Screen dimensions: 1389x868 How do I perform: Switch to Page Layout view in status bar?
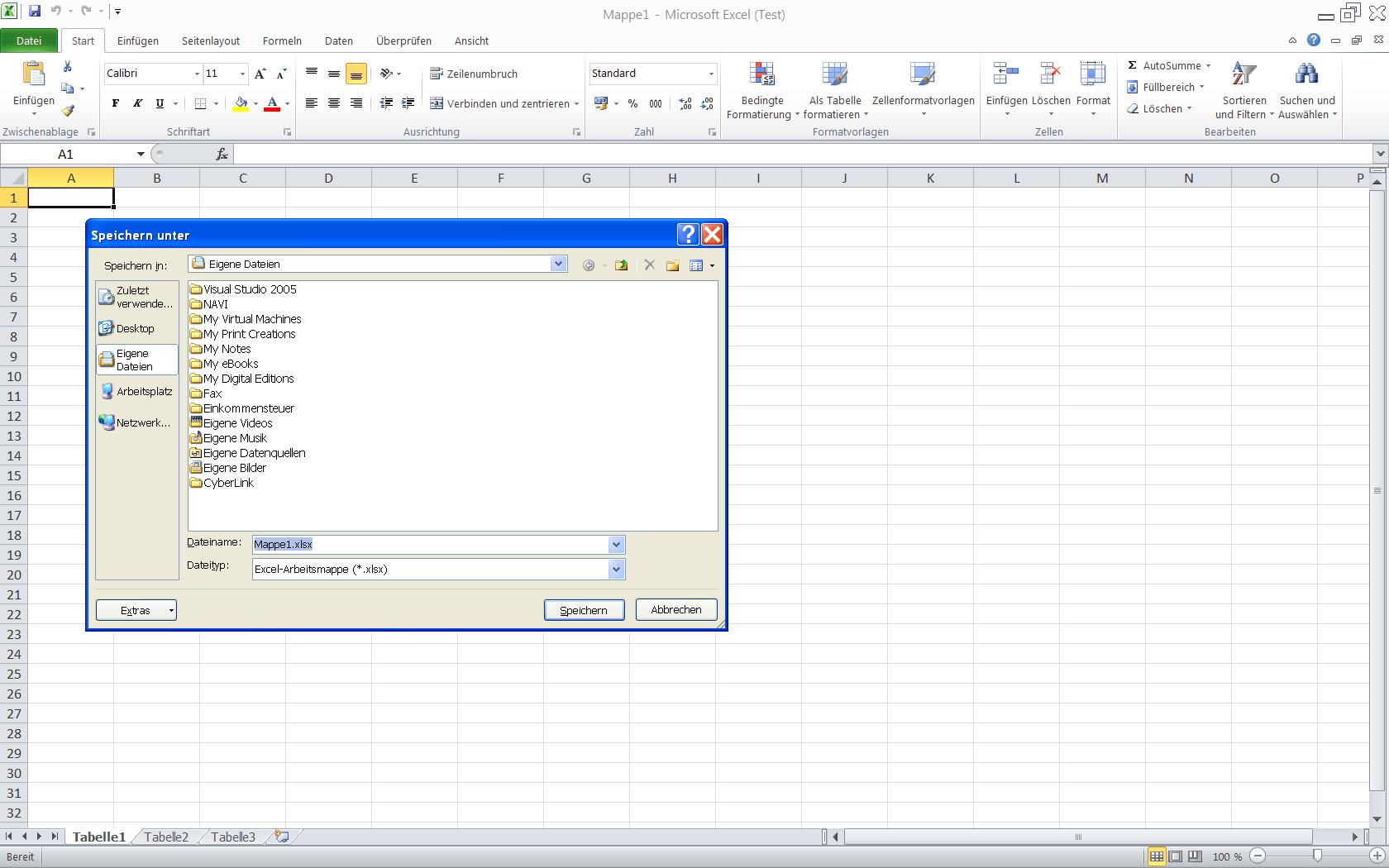point(1176,856)
